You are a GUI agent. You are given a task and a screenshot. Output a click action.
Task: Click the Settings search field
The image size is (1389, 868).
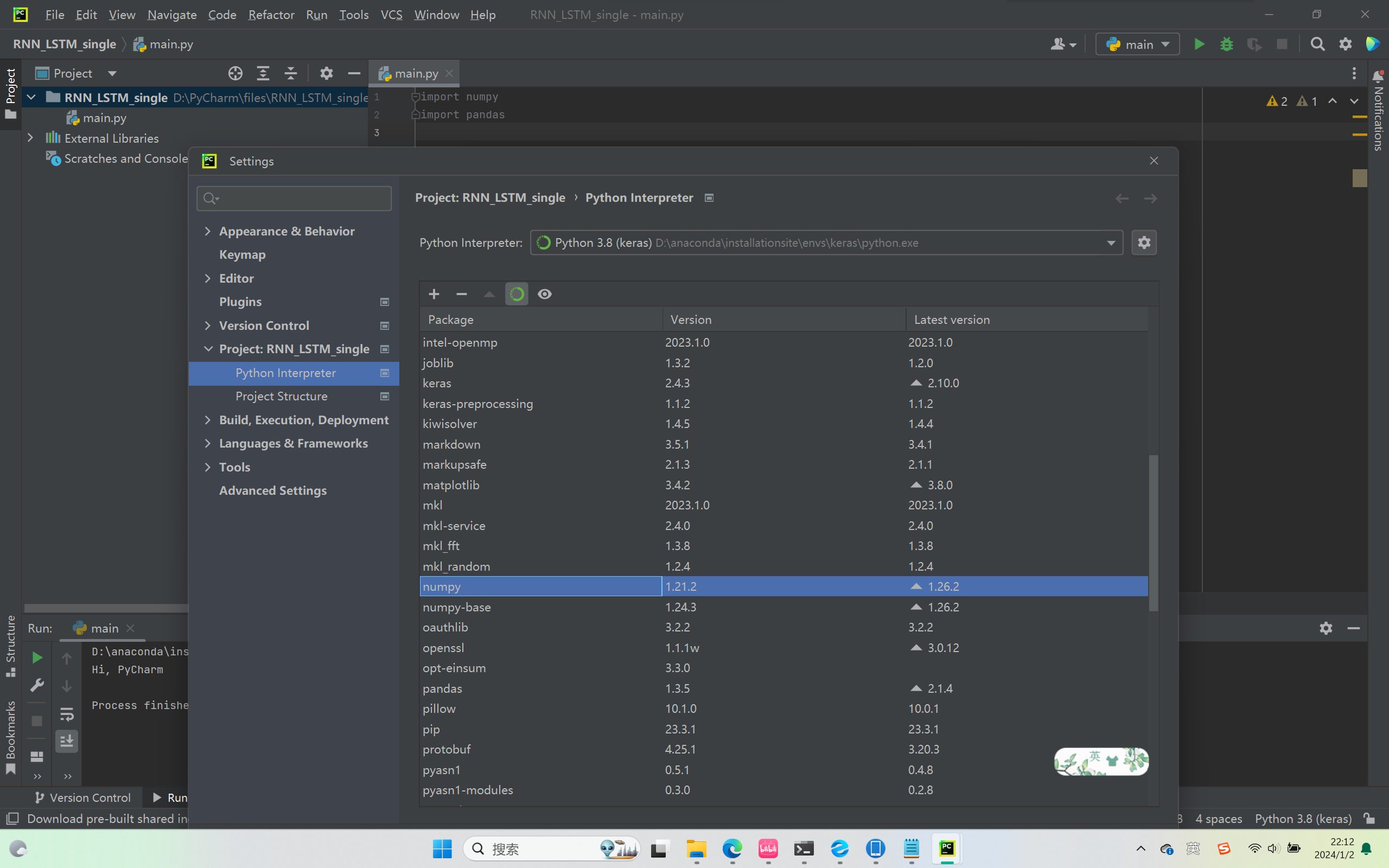tap(294, 199)
